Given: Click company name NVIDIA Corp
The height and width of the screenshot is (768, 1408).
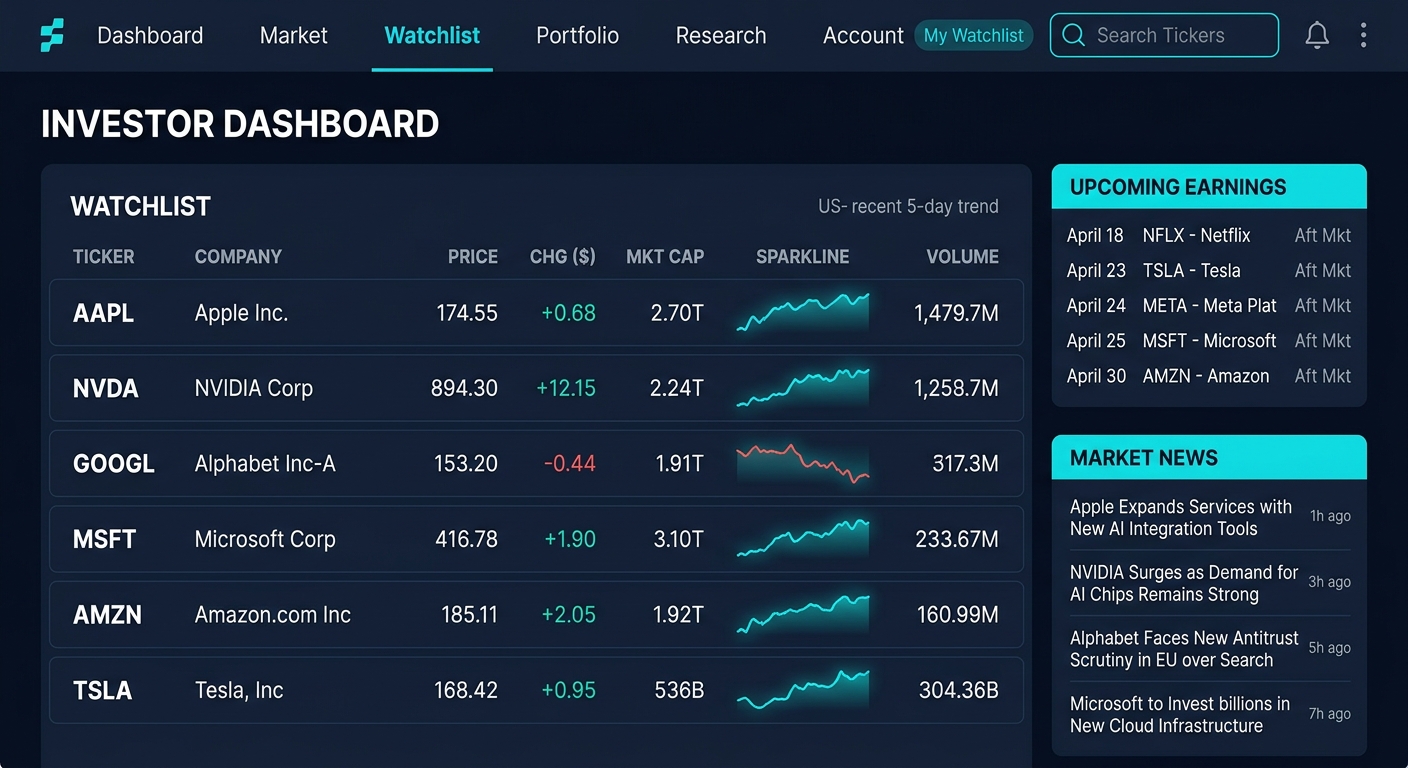Looking at the screenshot, I should click(254, 388).
